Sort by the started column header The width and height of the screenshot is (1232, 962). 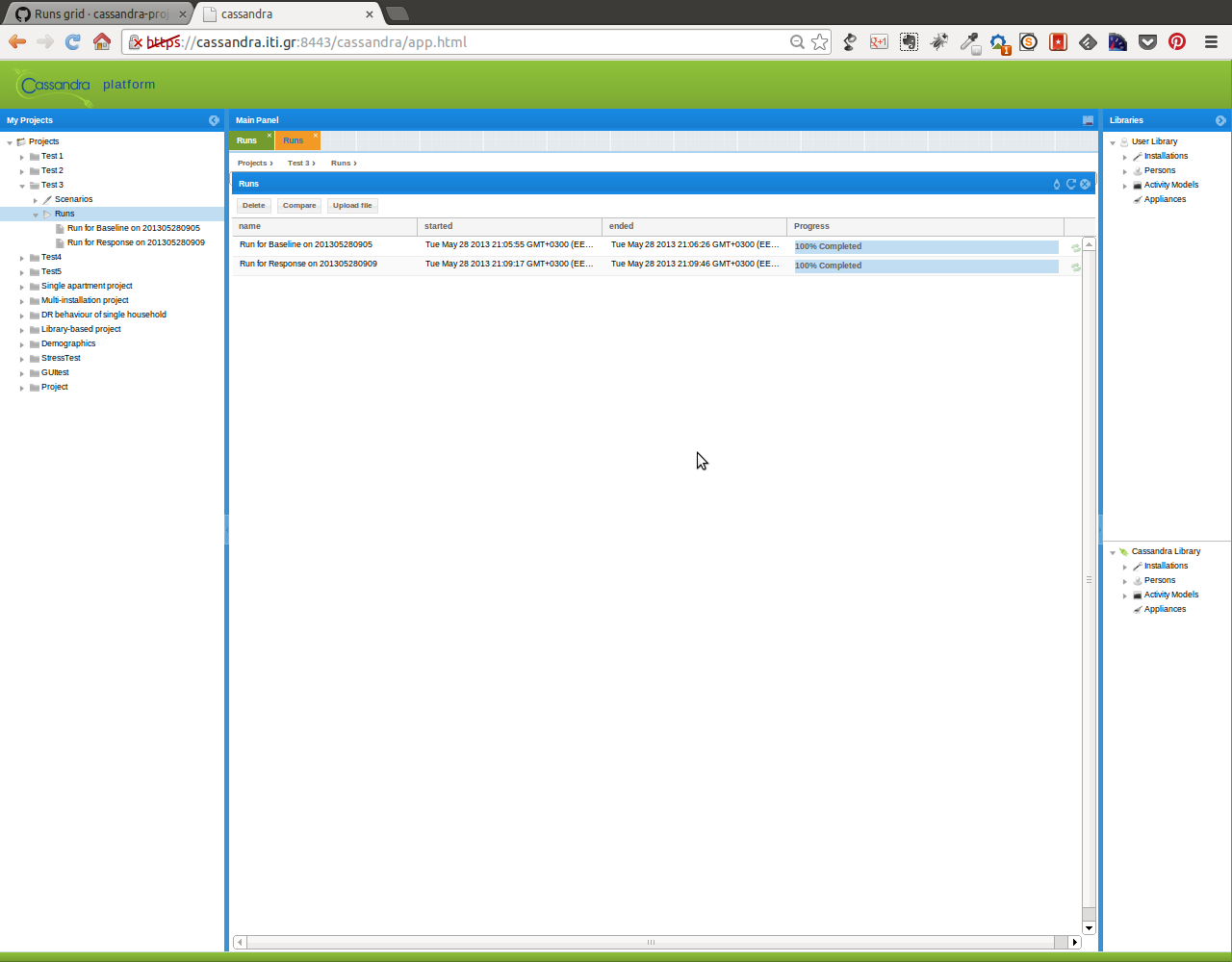click(510, 227)
